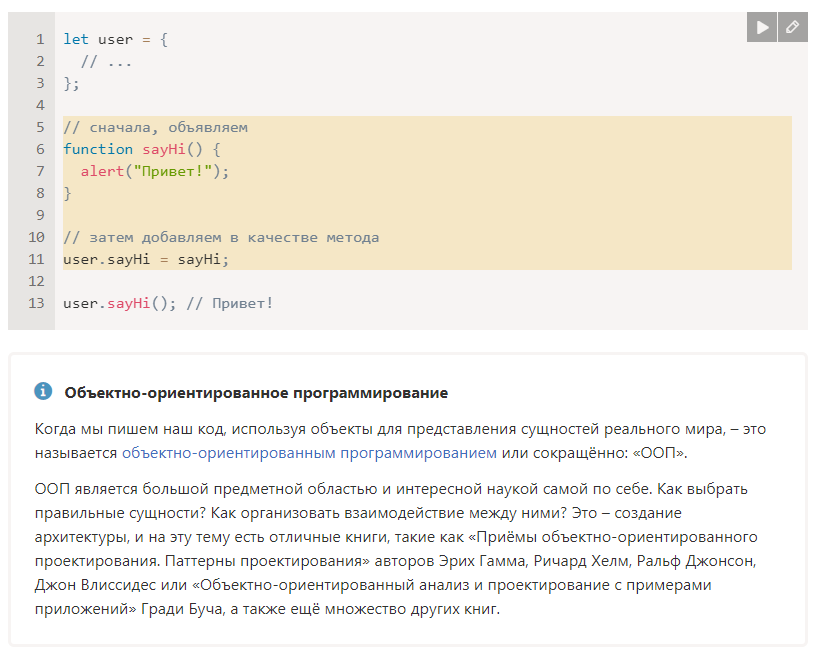This screenshot has height=653, width=815.
Task: Click the abbreviation «ООП» at end of first paragraph
Action: point(659,453)
